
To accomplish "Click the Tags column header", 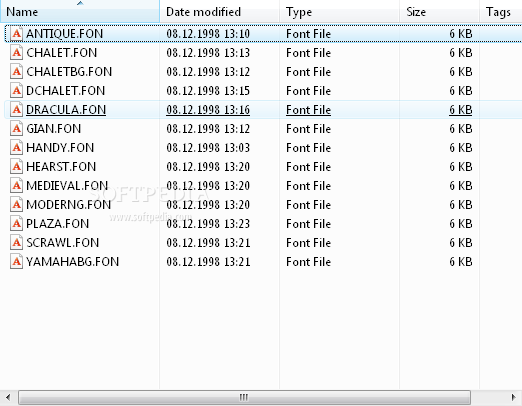I will pos(501,11).
